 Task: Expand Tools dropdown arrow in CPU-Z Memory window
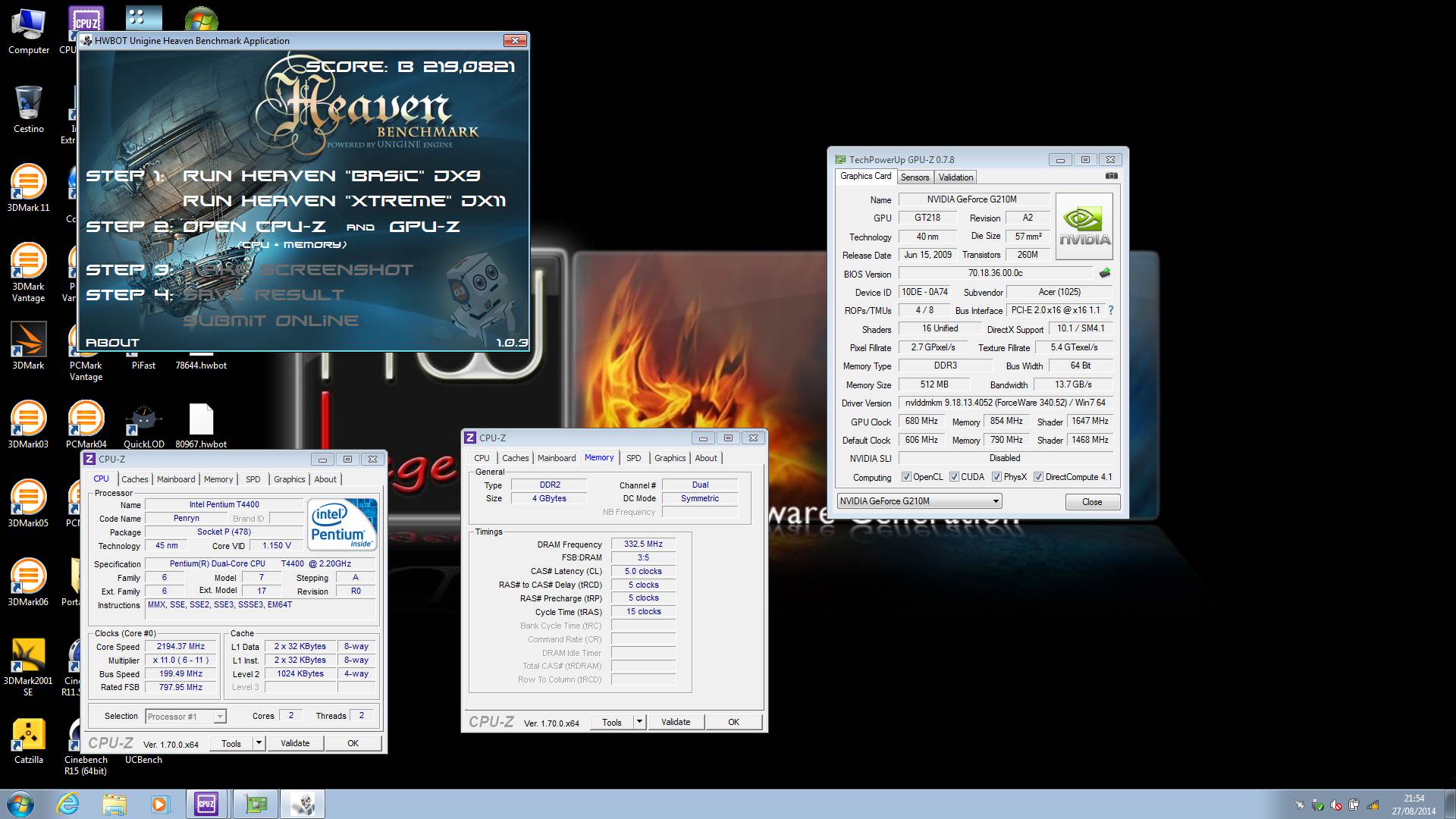(x=639, y=722)
